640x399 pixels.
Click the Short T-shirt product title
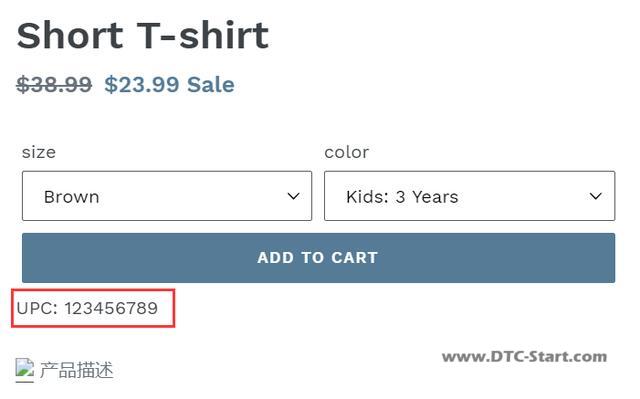click(143, 35)
